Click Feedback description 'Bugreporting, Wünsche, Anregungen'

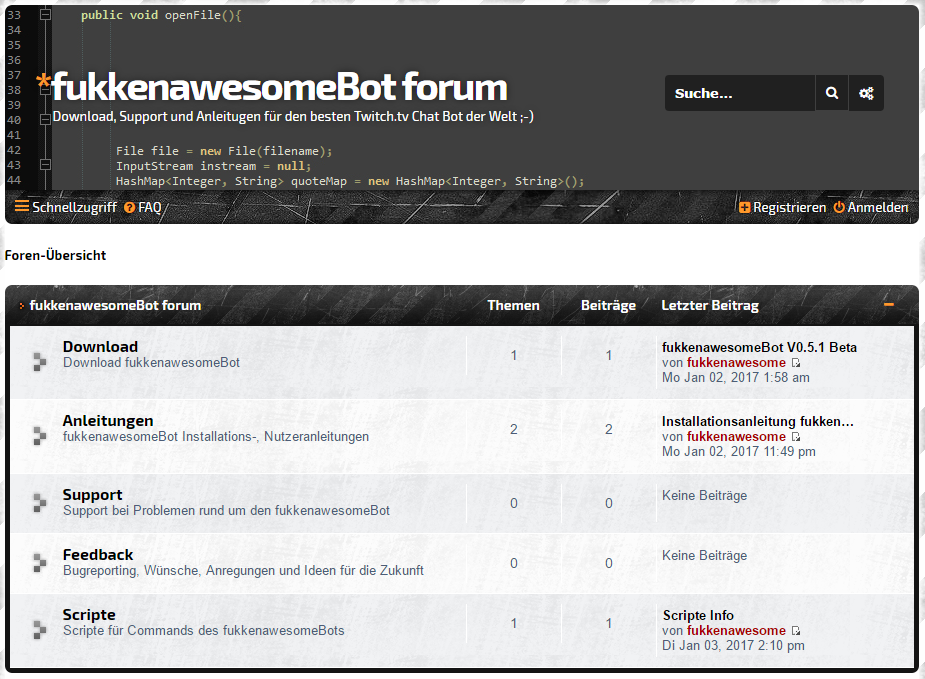click(243, 570)
